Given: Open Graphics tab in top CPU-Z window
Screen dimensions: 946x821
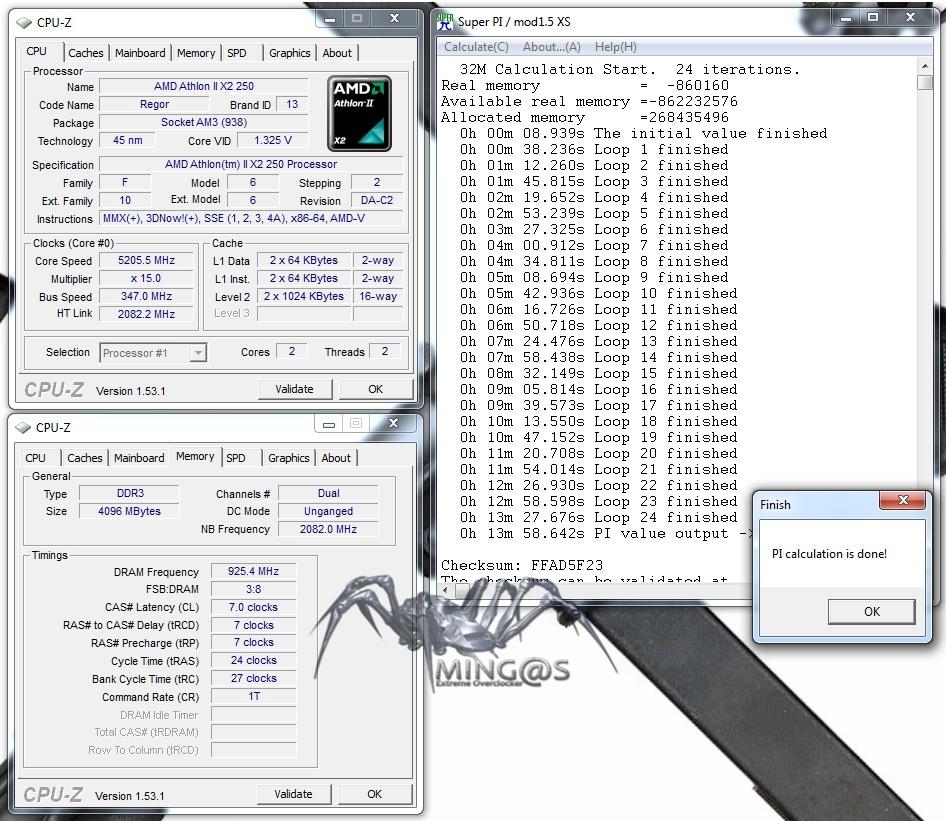Looking at the screenshot, I should coord(290,53).
